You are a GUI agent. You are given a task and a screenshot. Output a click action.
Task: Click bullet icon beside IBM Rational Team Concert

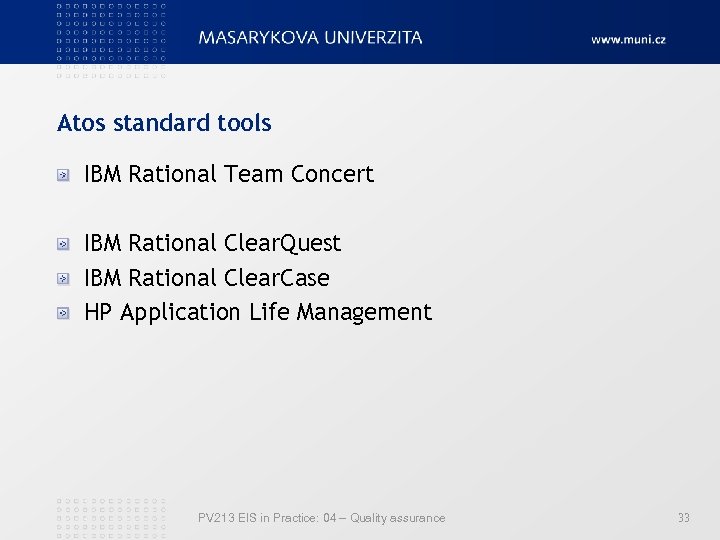(x=63, y=175)
